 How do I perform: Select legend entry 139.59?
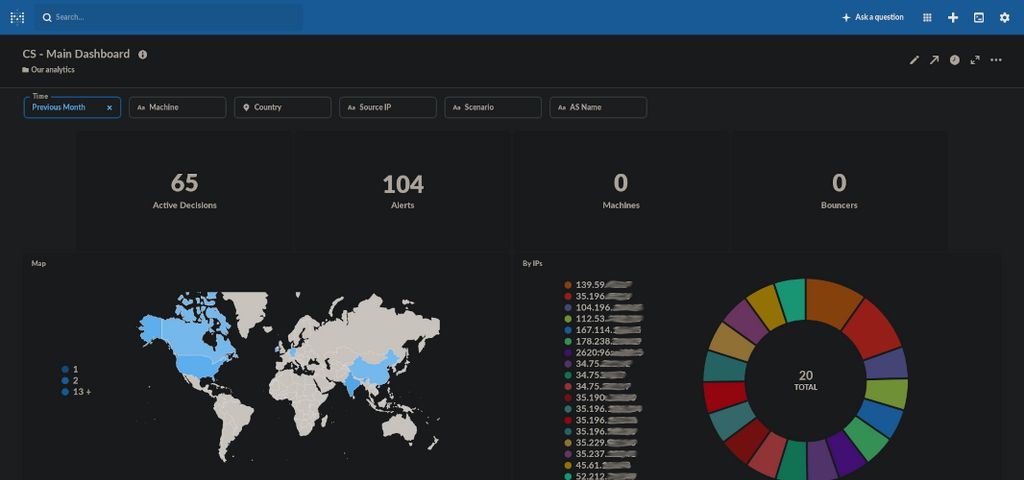(x=598, y=285)
